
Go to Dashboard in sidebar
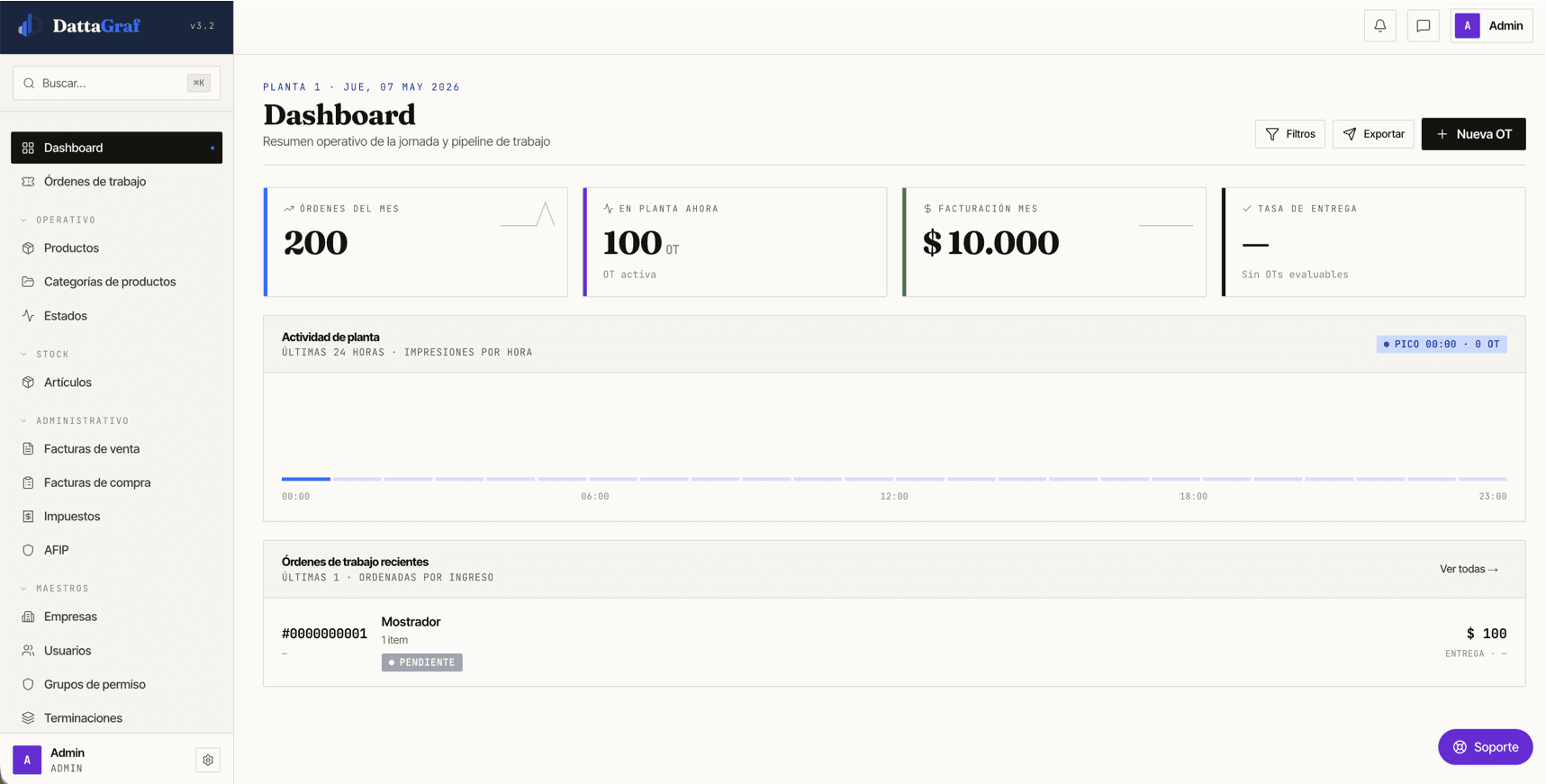116,148
